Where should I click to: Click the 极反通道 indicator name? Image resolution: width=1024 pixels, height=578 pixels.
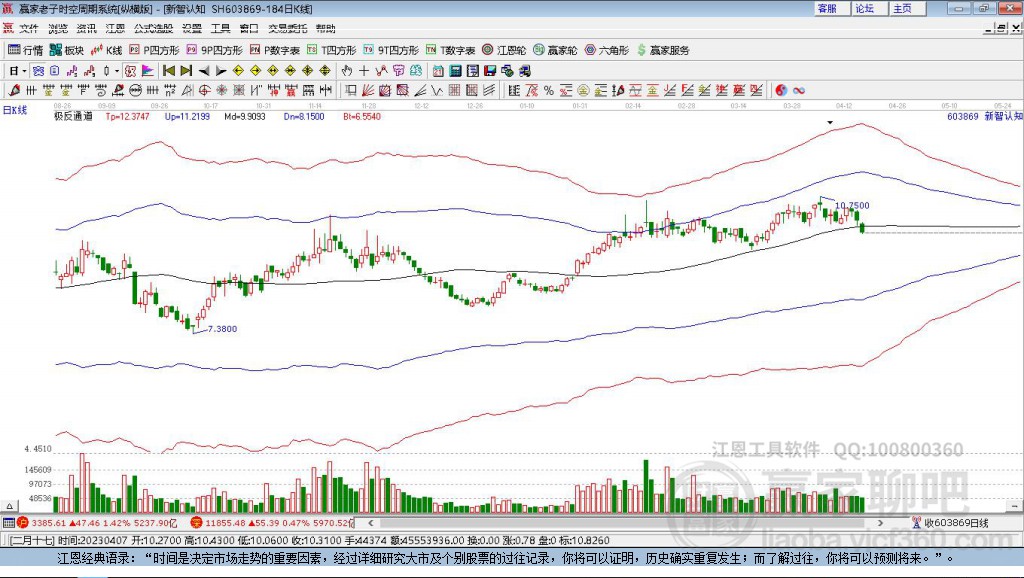tap(73, 116)
